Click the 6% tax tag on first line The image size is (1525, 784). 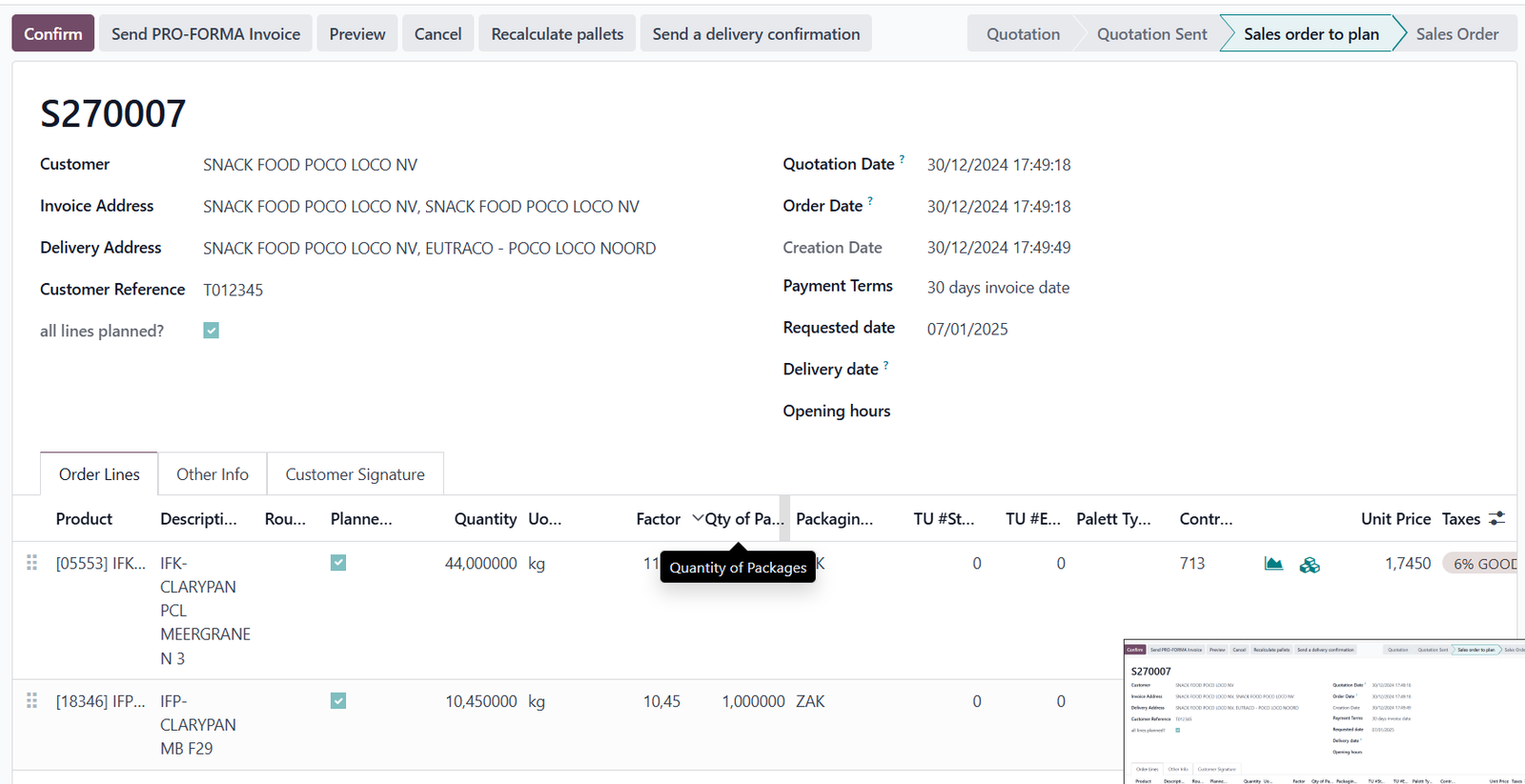[1483, 564]
